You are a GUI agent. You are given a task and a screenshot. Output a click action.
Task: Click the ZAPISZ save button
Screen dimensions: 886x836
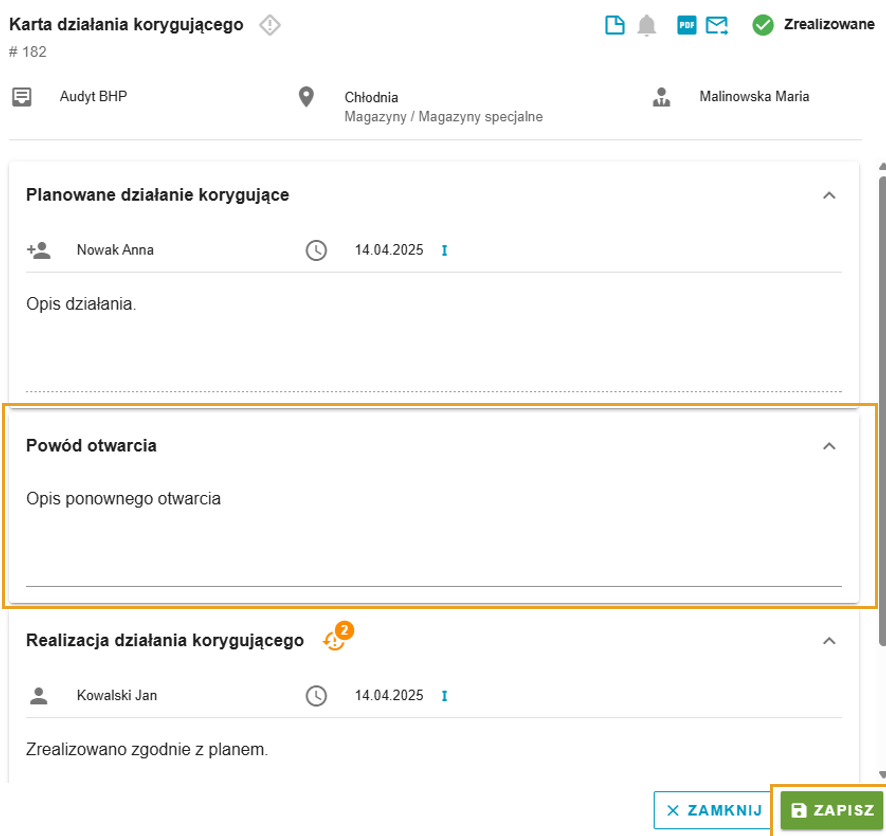pyautogui.click(x=832, y=810)
